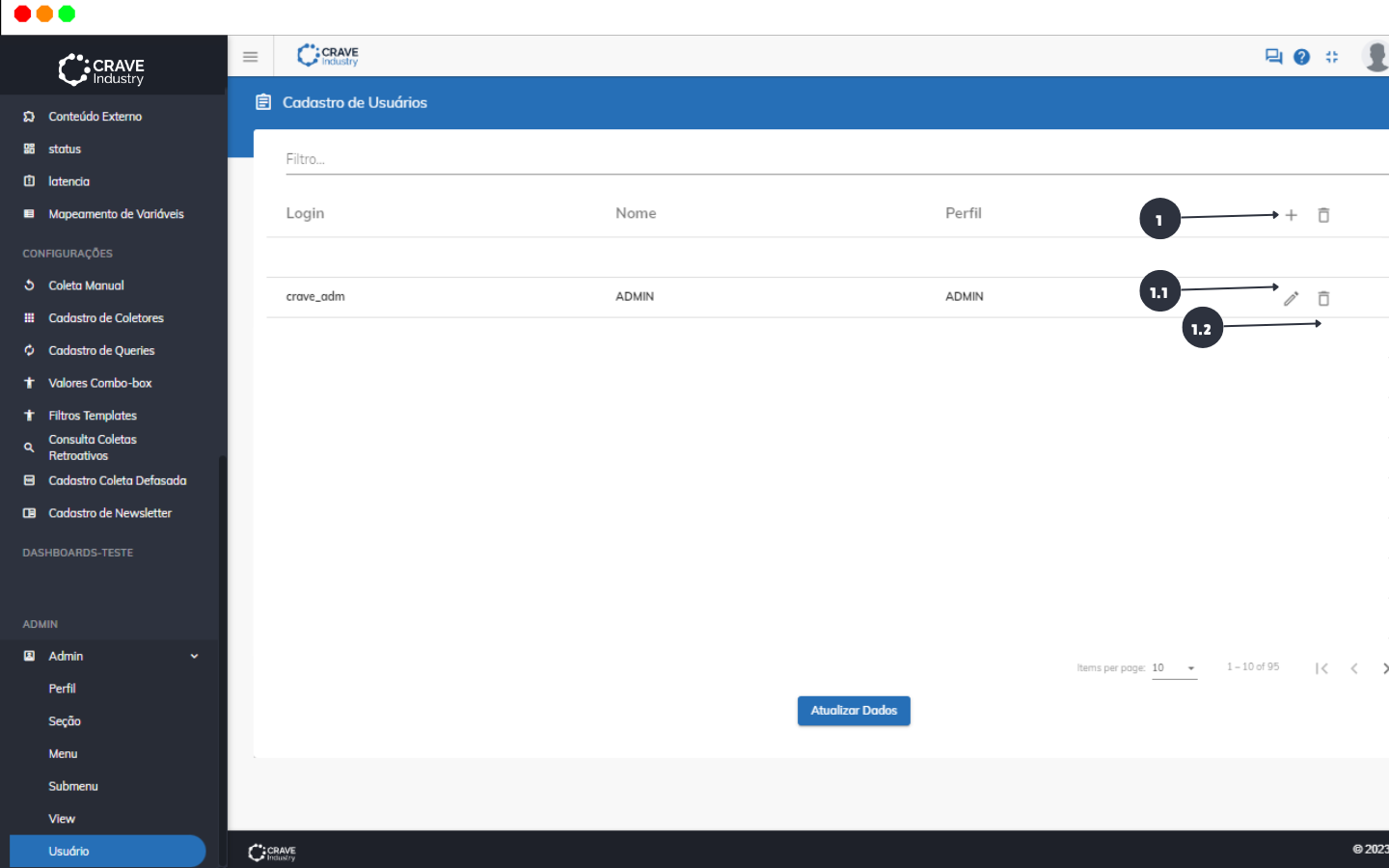Click the plus icon to add user
The height and width of the screenshot is (868, 1389).
1291,215
